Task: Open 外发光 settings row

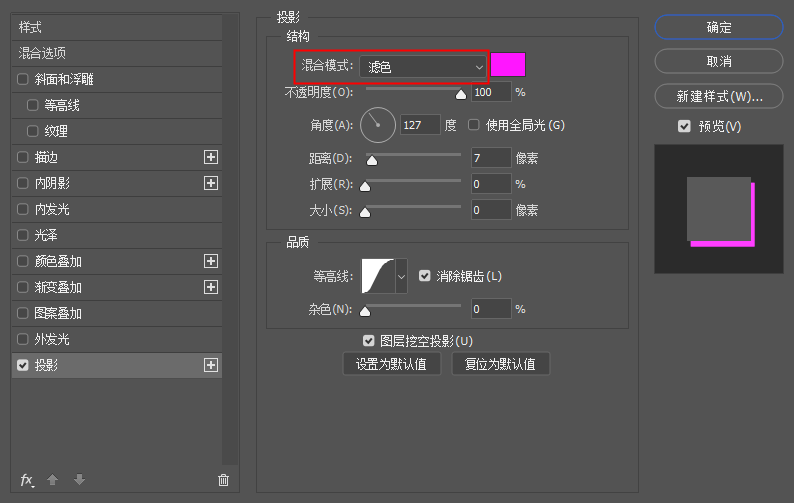Action: tap(117, 339)
